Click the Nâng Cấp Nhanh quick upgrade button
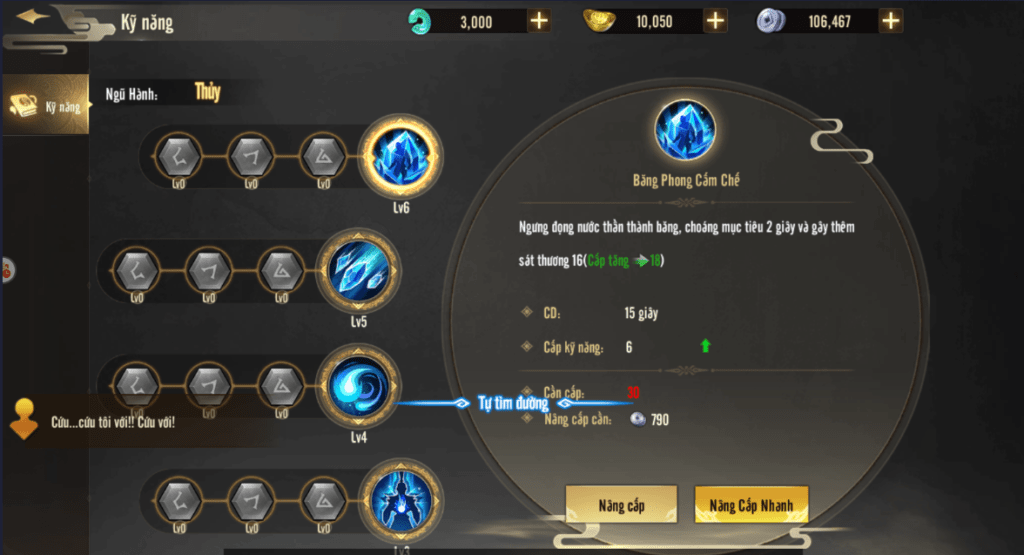This screenshot has height=555, width=1024. 751,505
